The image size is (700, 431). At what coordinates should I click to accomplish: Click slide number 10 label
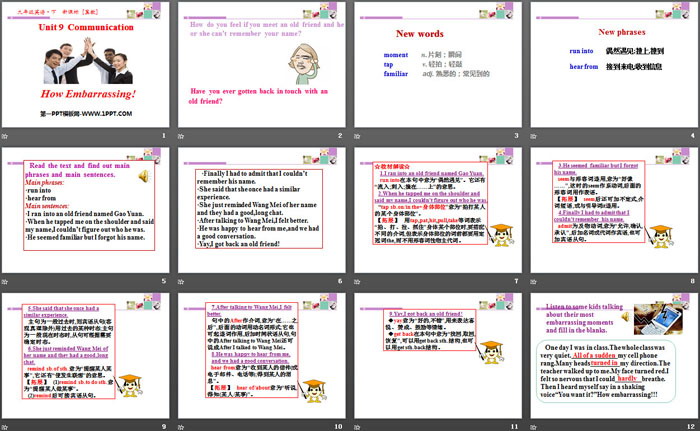(x=338, y=427)
